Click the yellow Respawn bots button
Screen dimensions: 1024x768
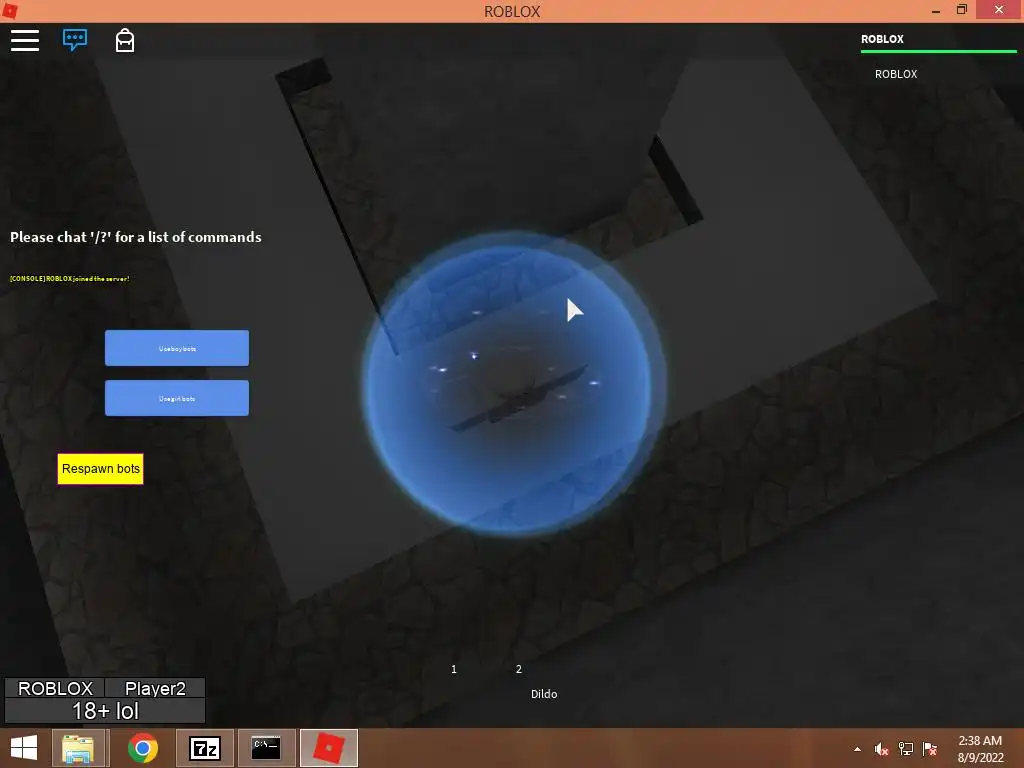point(101,469)
